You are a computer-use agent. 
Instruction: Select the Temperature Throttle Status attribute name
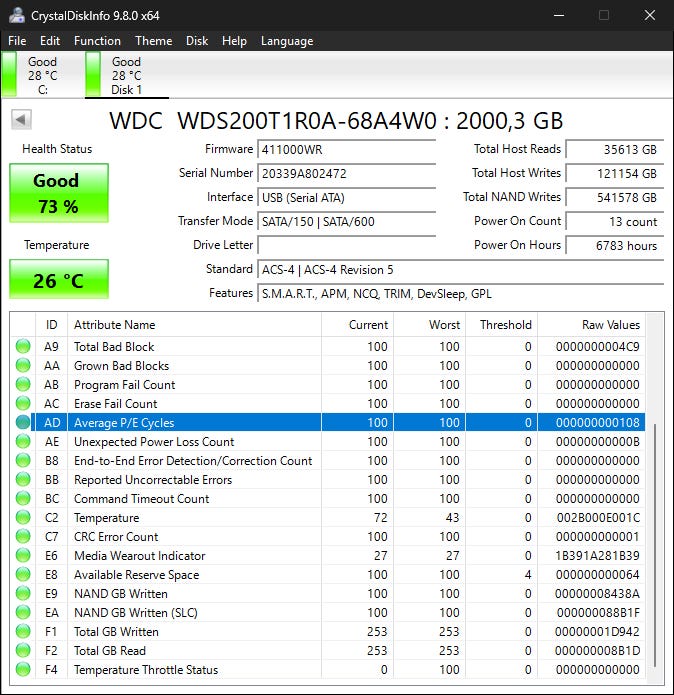[x=146, y=670]
